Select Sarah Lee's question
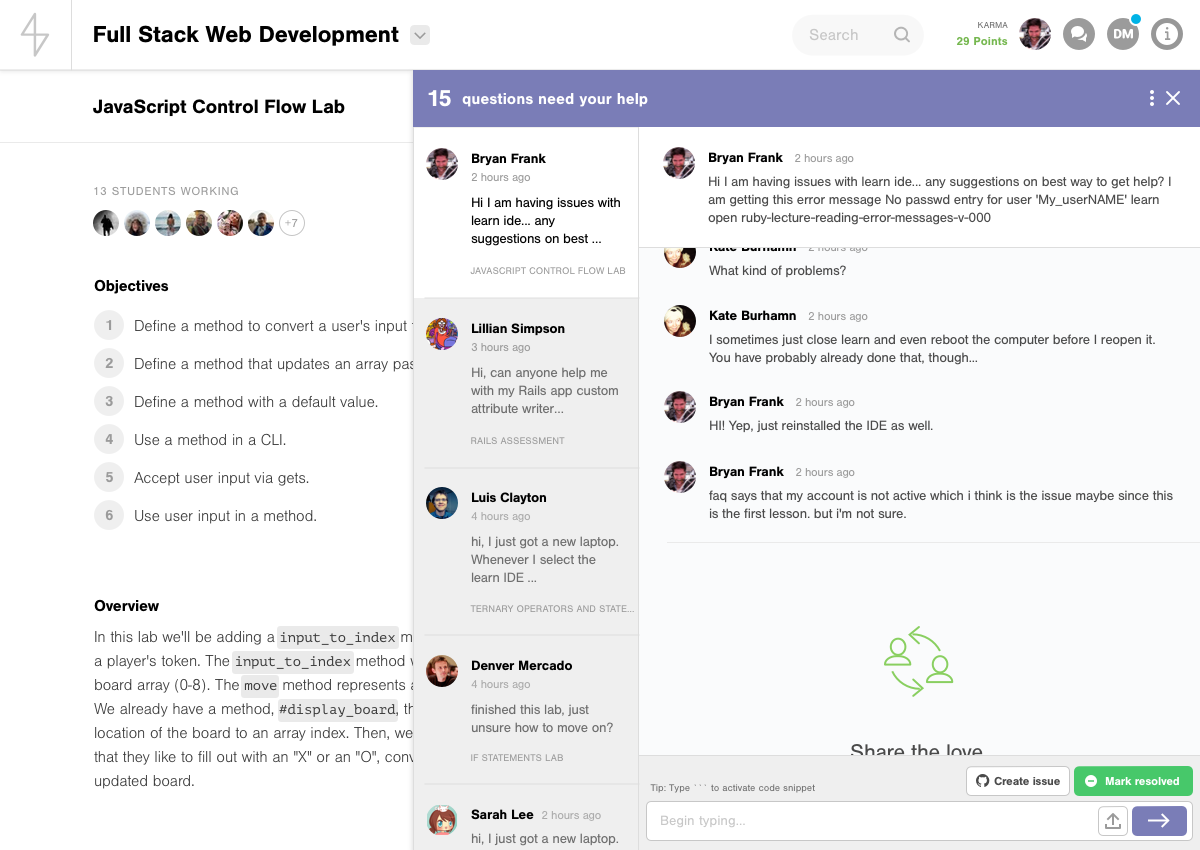 [526, 819]
